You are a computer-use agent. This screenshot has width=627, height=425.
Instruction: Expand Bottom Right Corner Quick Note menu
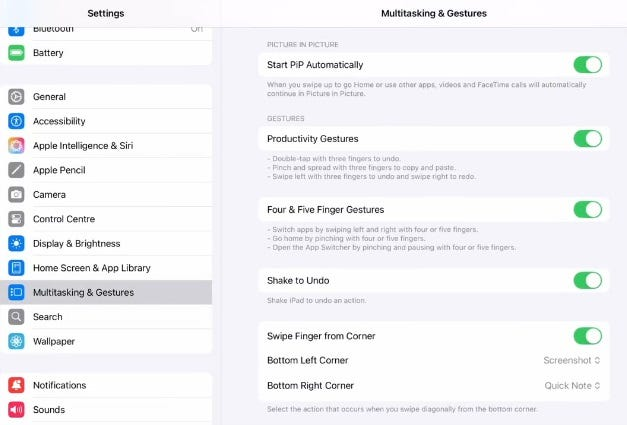(x=572, y=386)
